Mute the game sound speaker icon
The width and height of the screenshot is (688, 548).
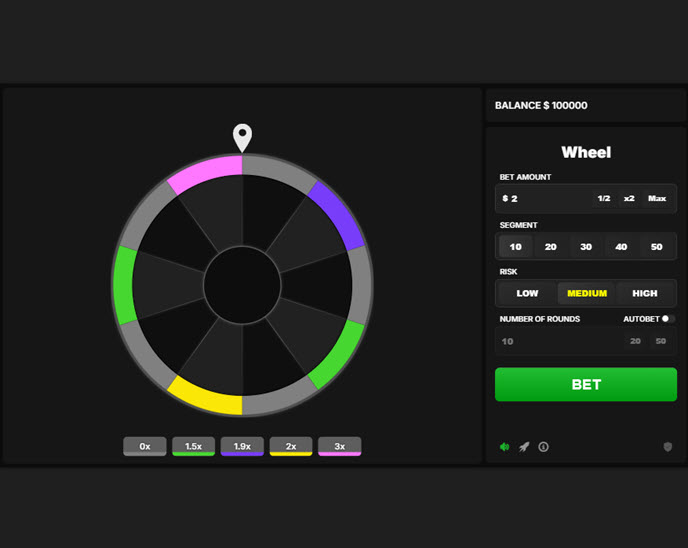click(x=505, y=447)
